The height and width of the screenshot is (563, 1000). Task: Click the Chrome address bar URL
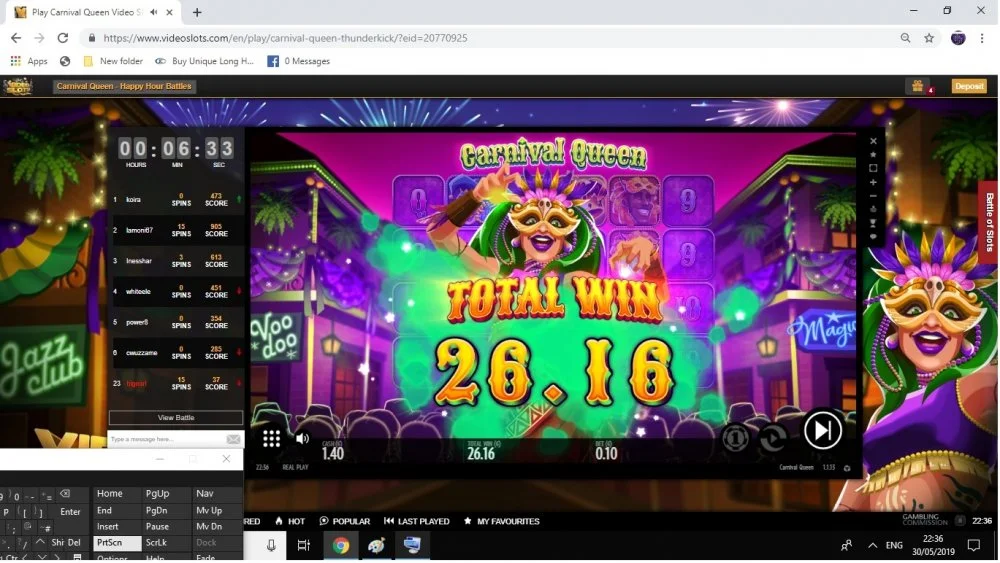click(x=285, y=38)
